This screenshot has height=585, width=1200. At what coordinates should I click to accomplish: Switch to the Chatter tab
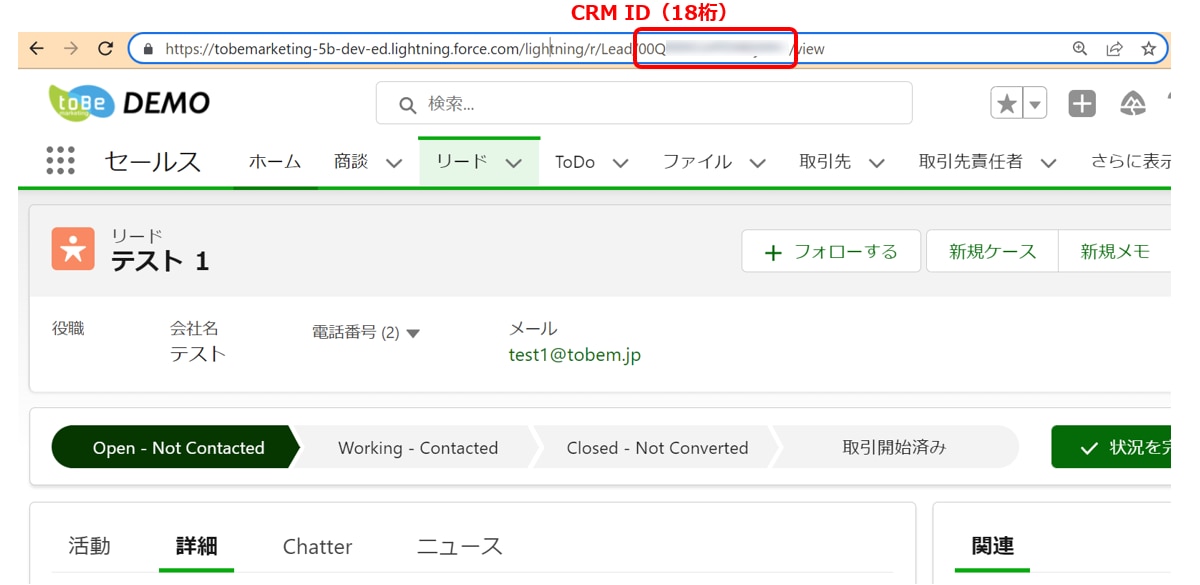click(x=317, y=546)
